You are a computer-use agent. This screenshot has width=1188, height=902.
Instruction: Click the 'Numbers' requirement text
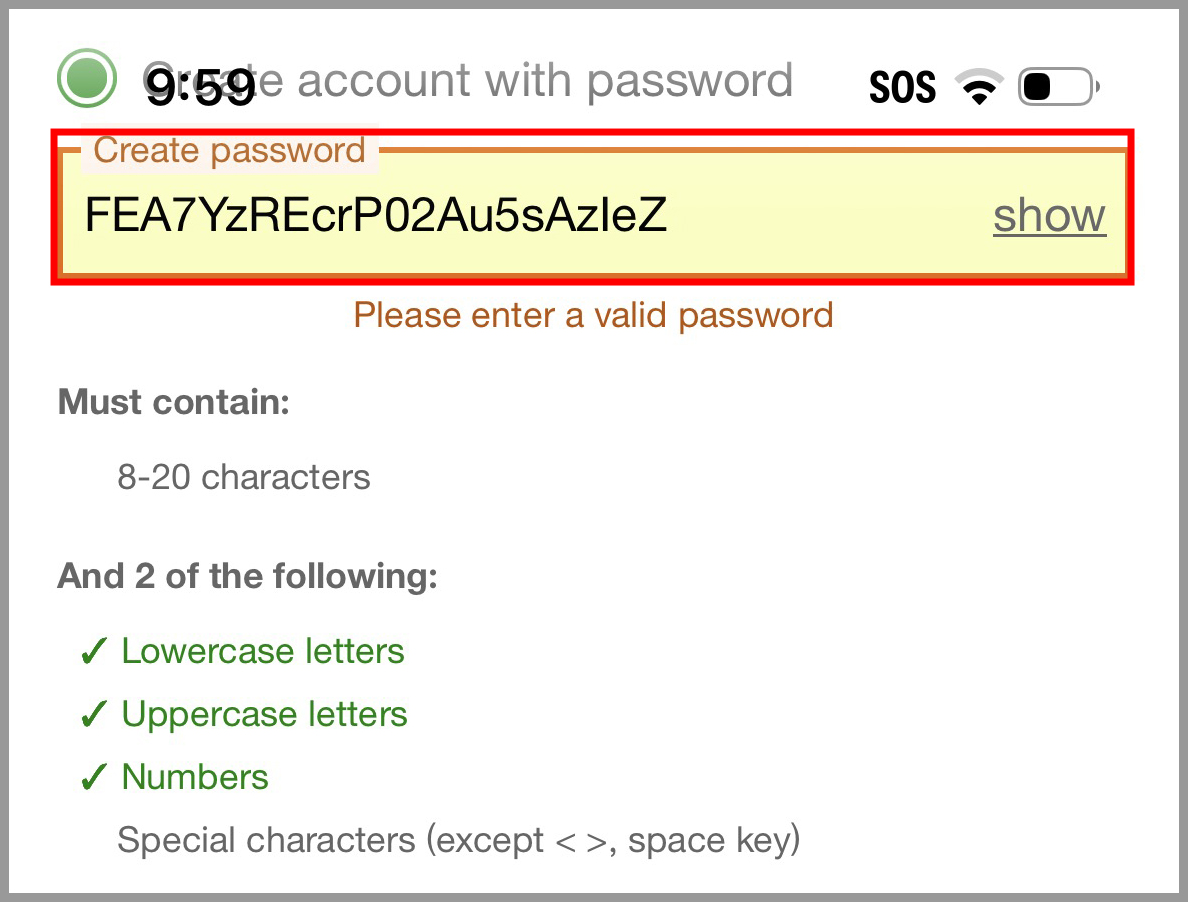pyautogui.click(x=195, y=778)
